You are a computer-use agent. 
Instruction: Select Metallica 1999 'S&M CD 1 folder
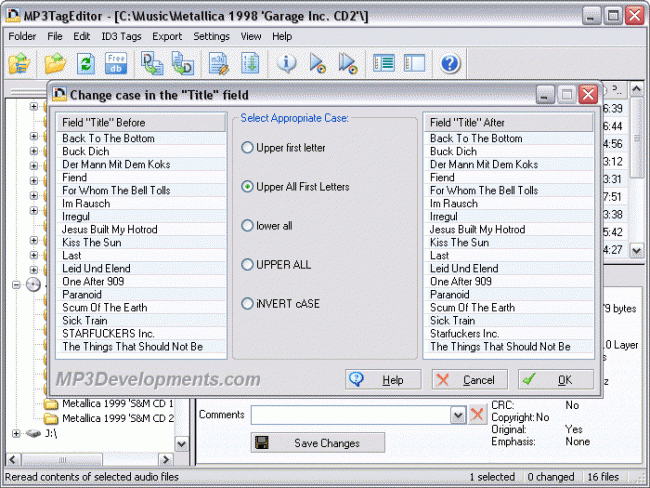[x=118, y=403]
